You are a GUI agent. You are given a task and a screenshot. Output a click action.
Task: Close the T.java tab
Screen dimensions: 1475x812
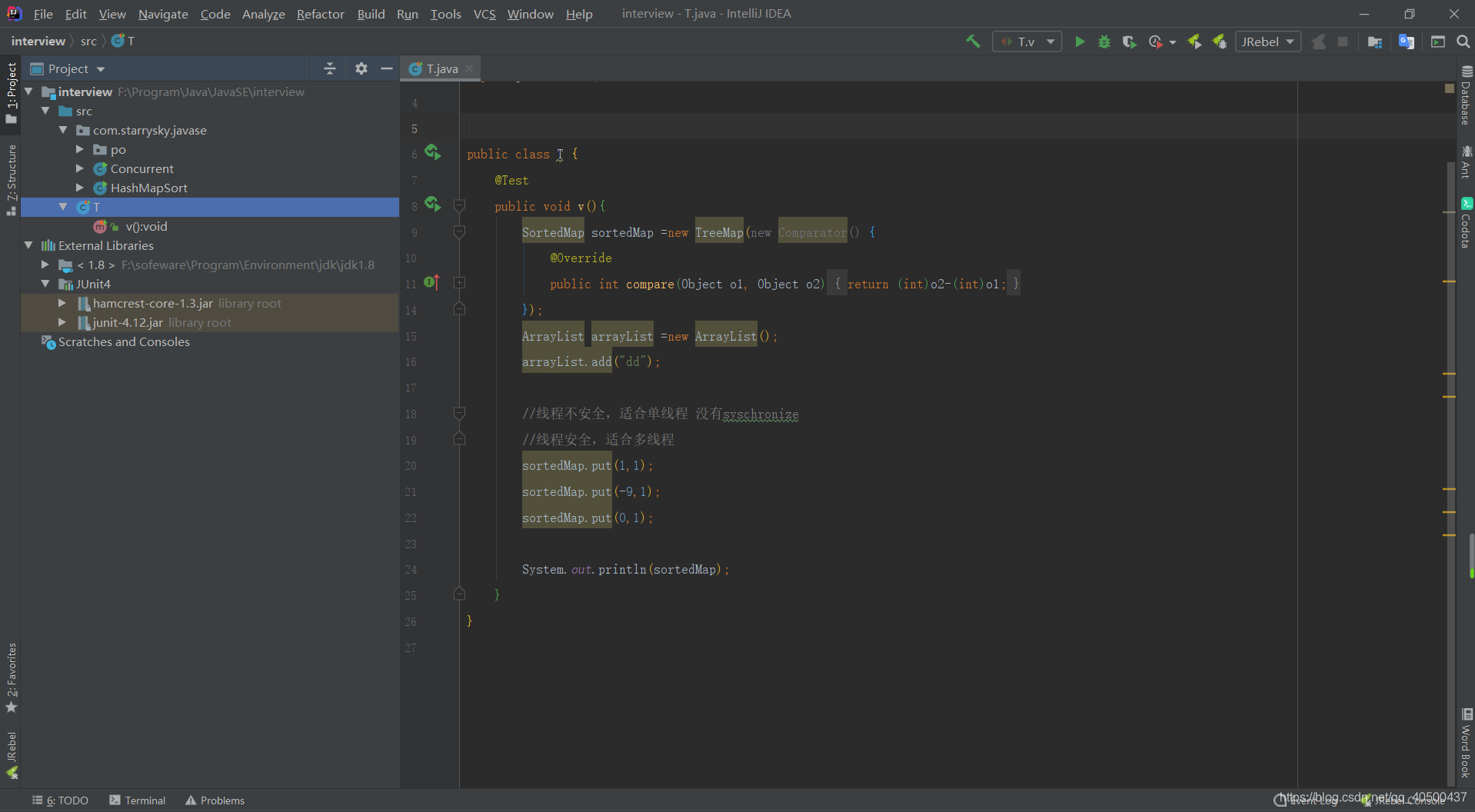click(x=469, y=68)
